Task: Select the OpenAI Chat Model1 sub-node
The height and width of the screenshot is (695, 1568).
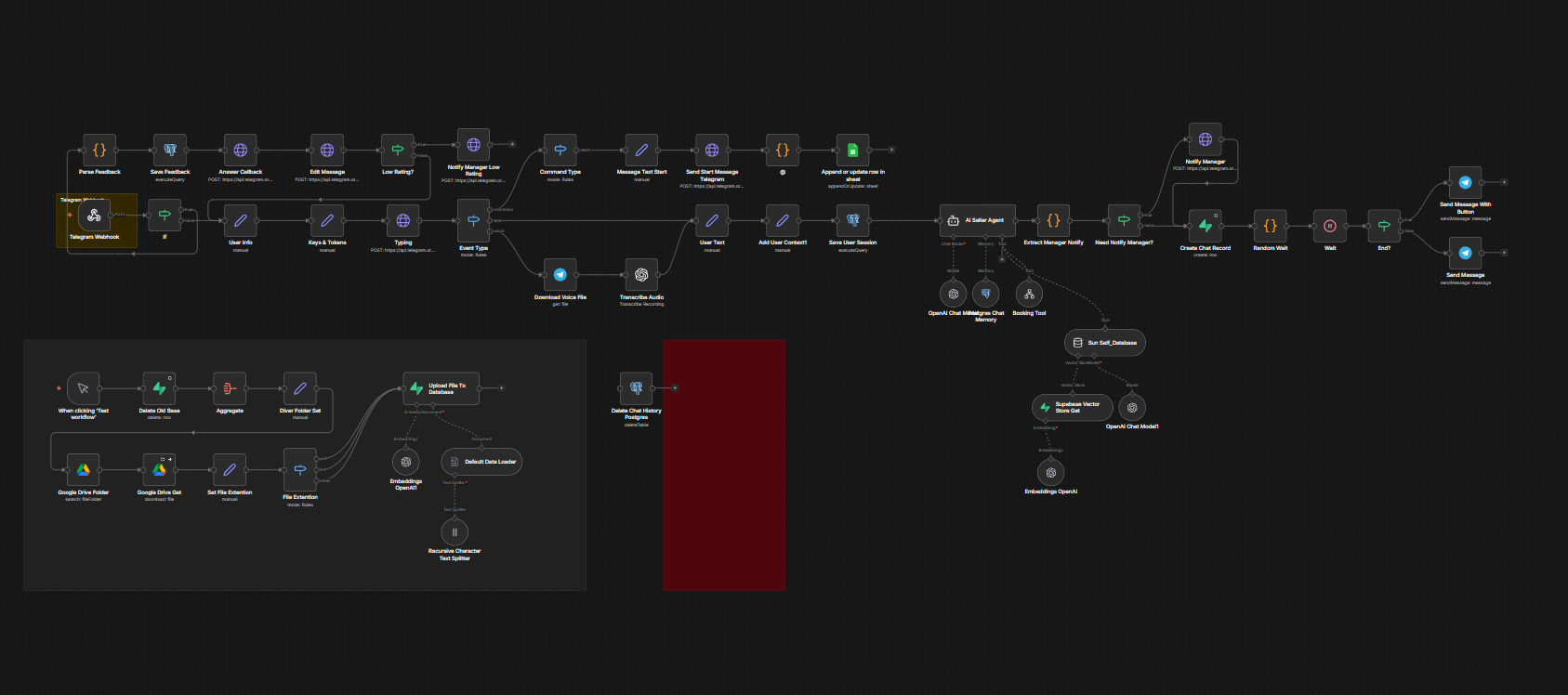Action: click(x=1132, y=408)
